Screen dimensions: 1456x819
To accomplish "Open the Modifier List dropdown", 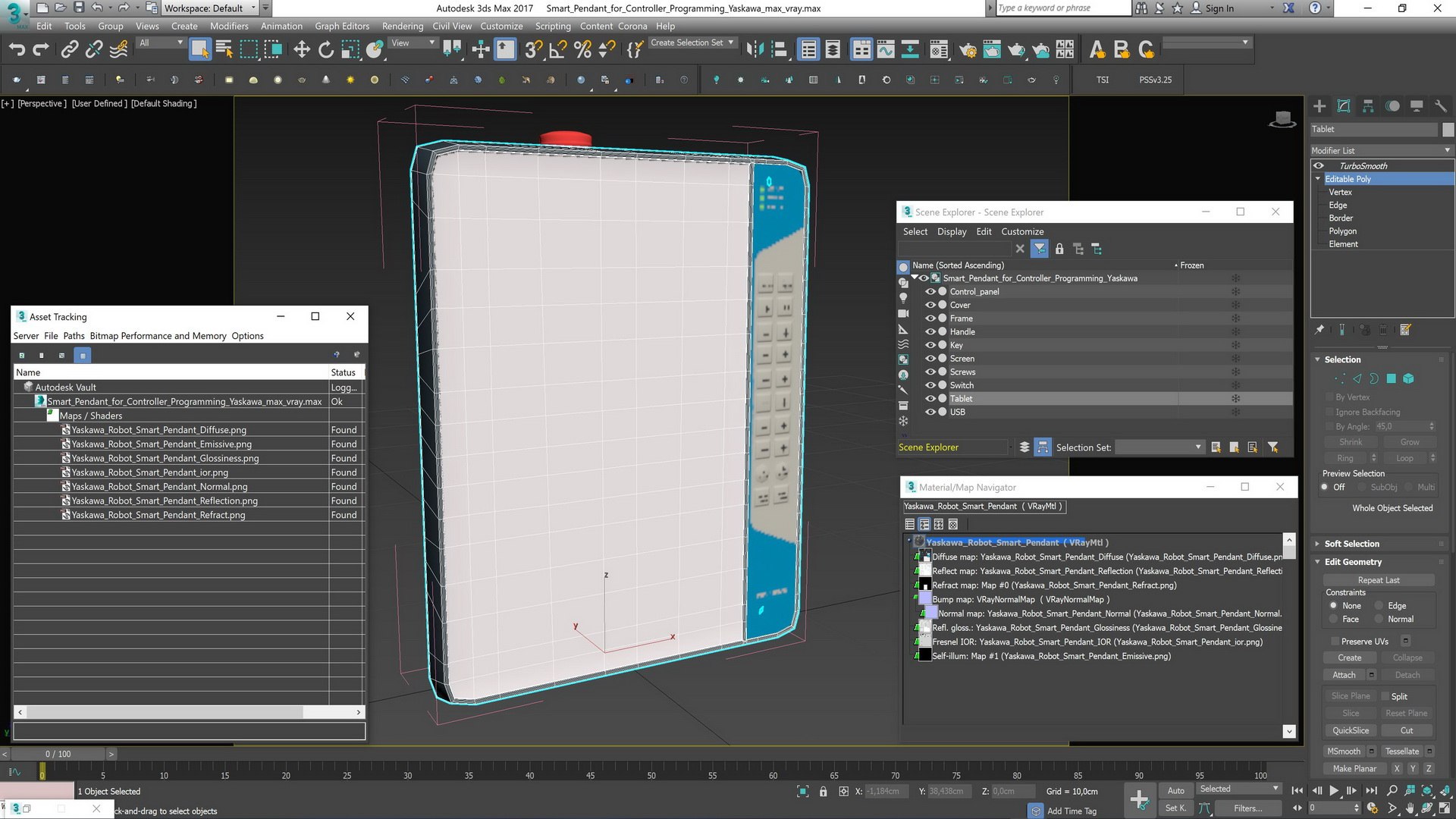I will point(1381,150).
